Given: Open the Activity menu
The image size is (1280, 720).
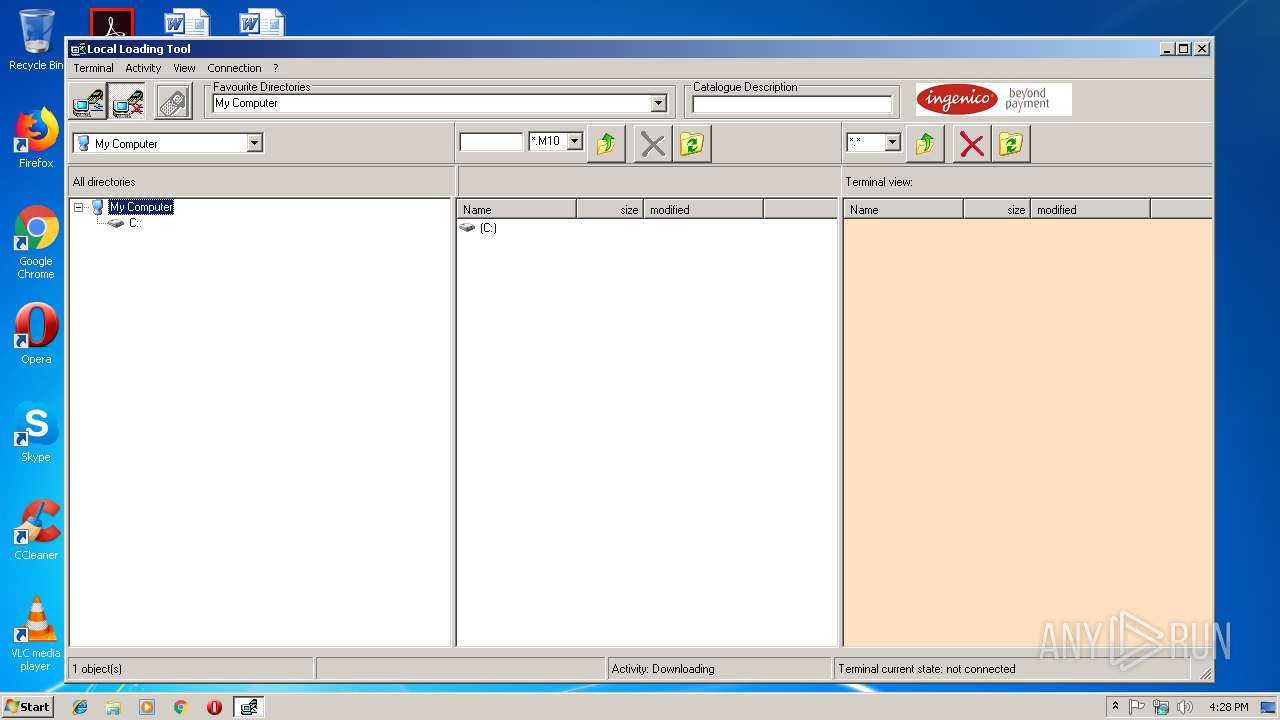Looking at the screenshot, I should click(x=143, y=68).
